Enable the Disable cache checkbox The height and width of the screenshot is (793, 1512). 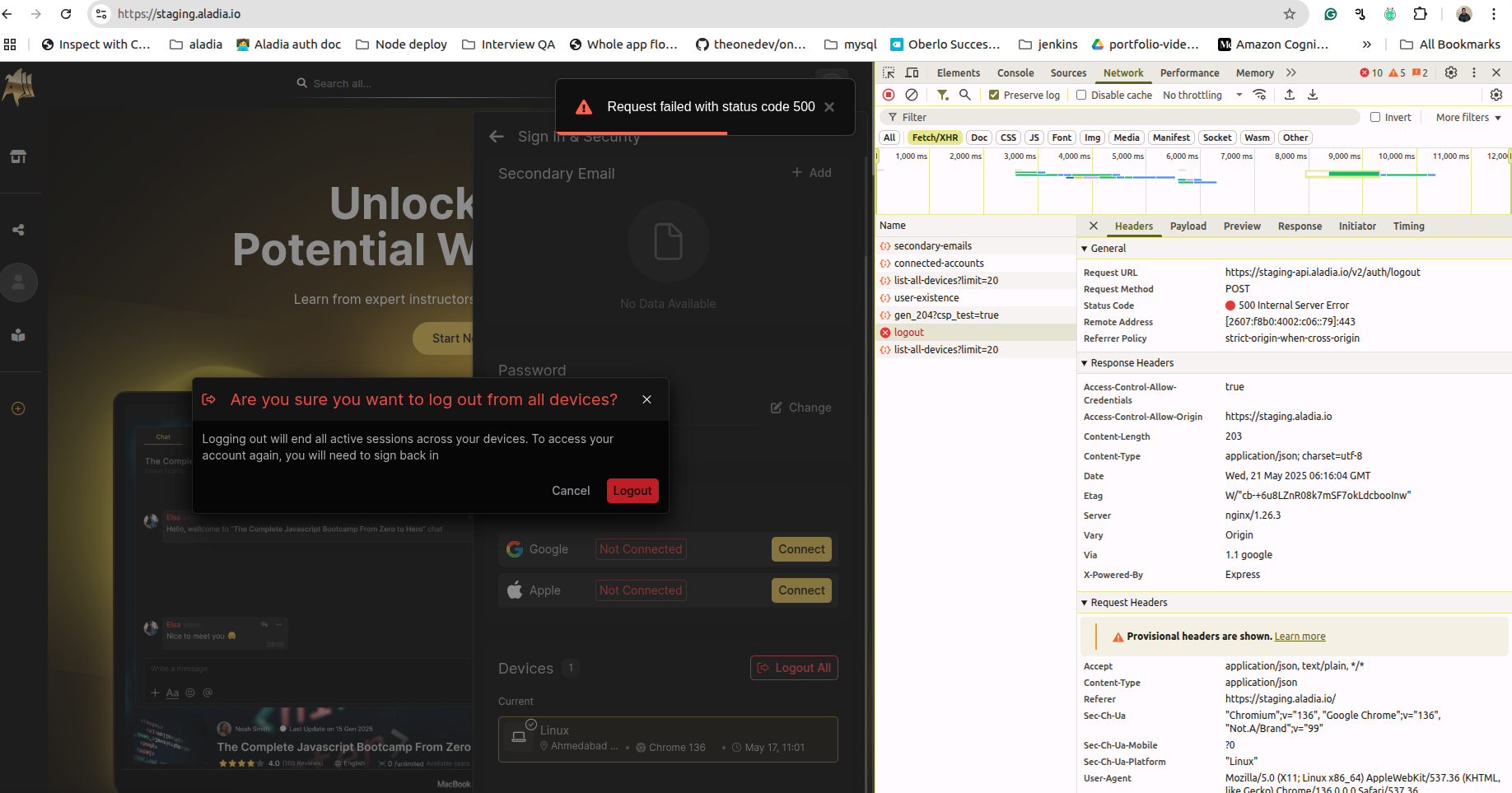point(1081,95)
